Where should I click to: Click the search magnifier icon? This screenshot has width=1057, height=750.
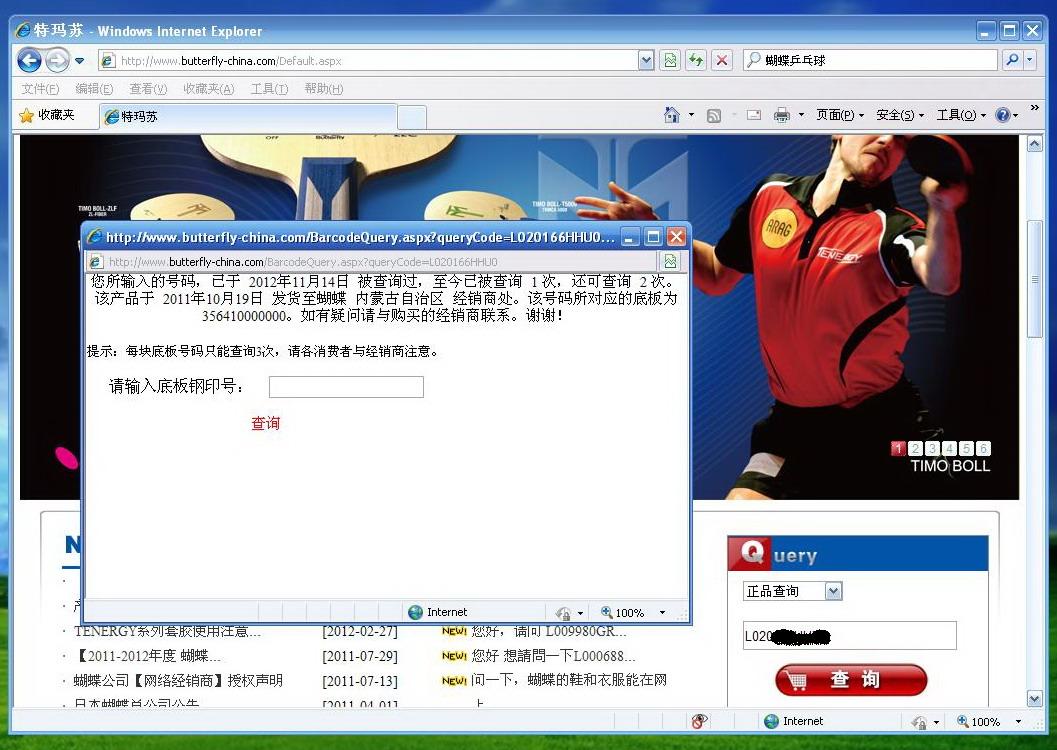click(x=1012, y=60)
